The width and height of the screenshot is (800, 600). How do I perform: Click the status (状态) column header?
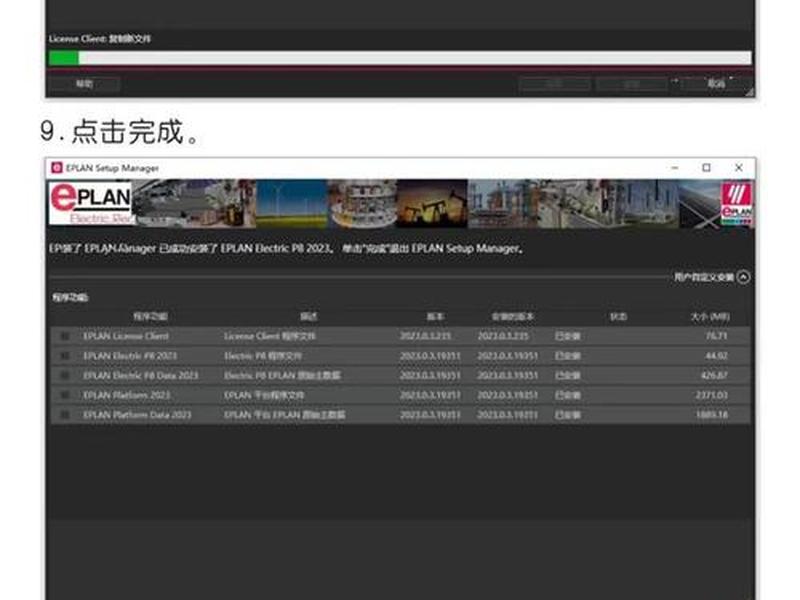pyautogui.click(x=618, y=317)
